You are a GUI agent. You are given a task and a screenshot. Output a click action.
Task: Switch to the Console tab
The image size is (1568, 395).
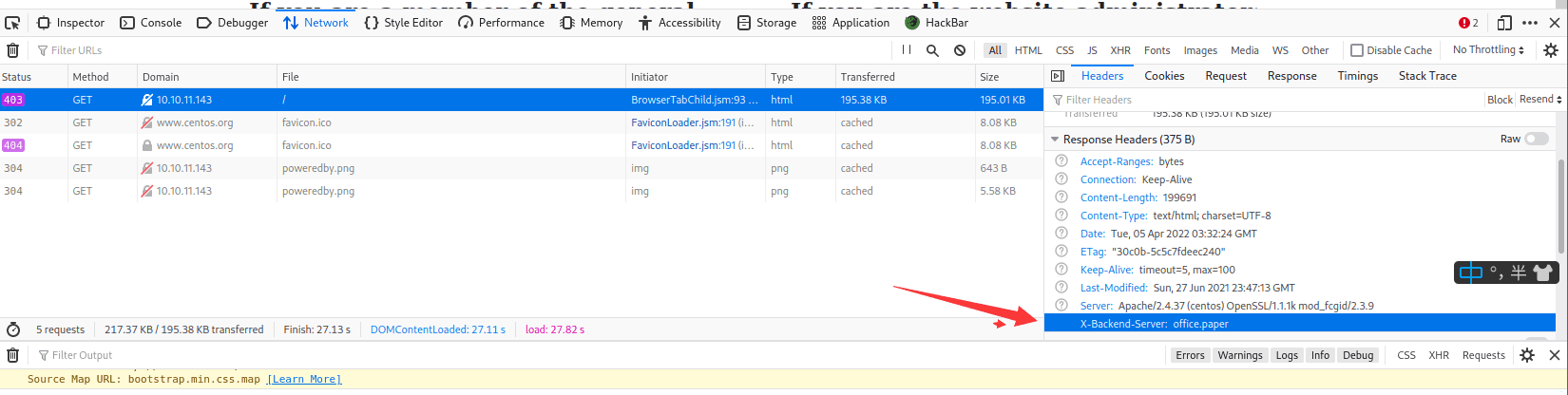(x=151, y=23)
